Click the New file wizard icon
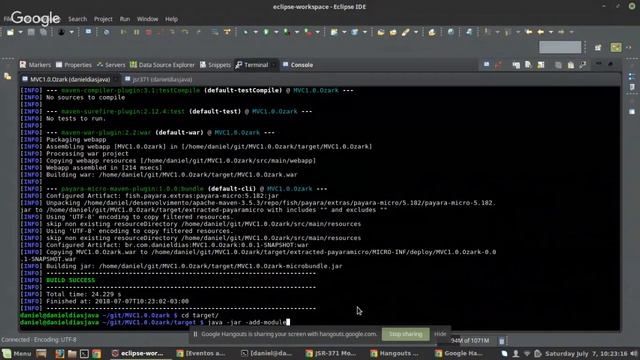This screenshot has width=640, height=360. click(x=10, y=32)
